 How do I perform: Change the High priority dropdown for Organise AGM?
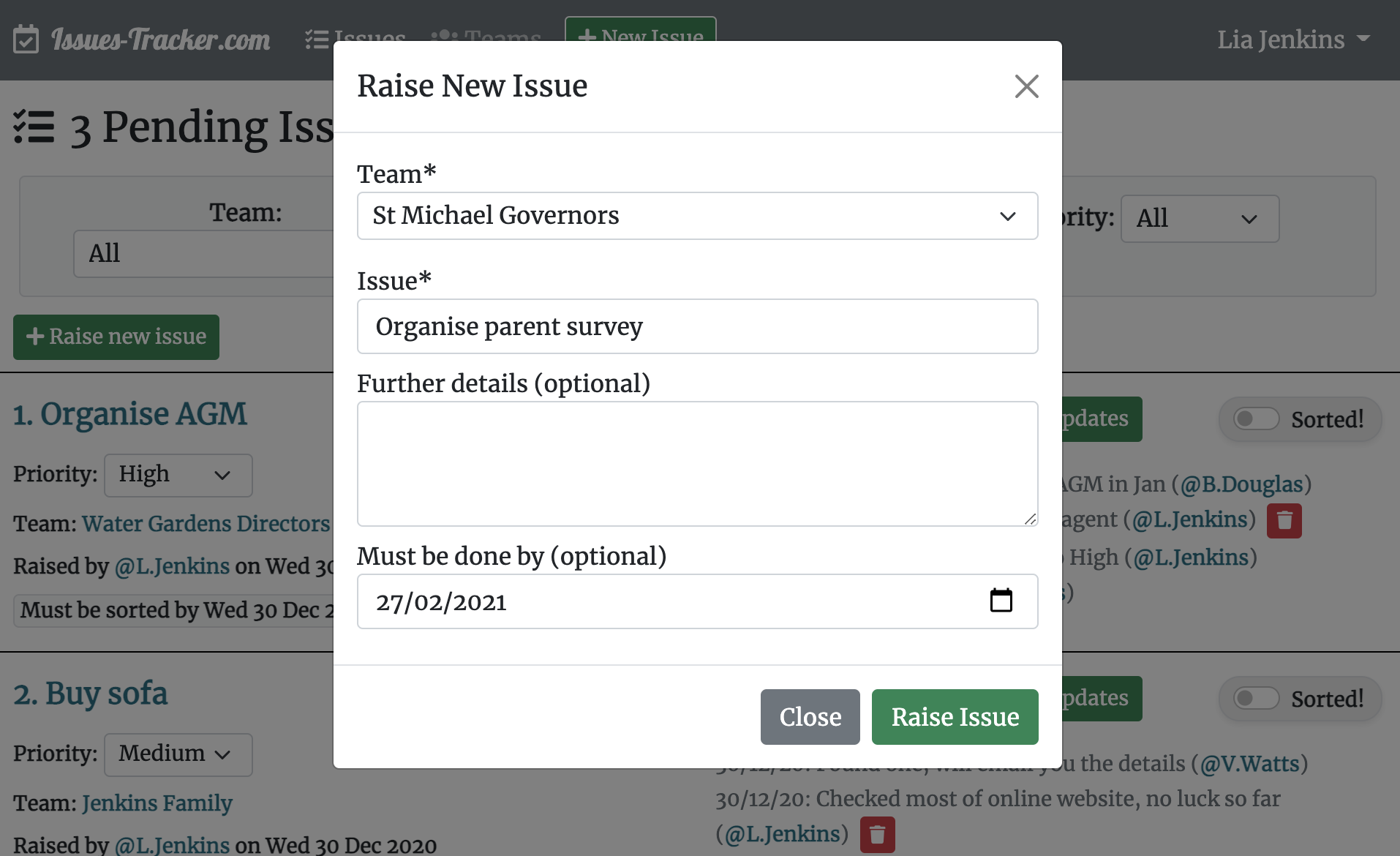coord(178,475)
